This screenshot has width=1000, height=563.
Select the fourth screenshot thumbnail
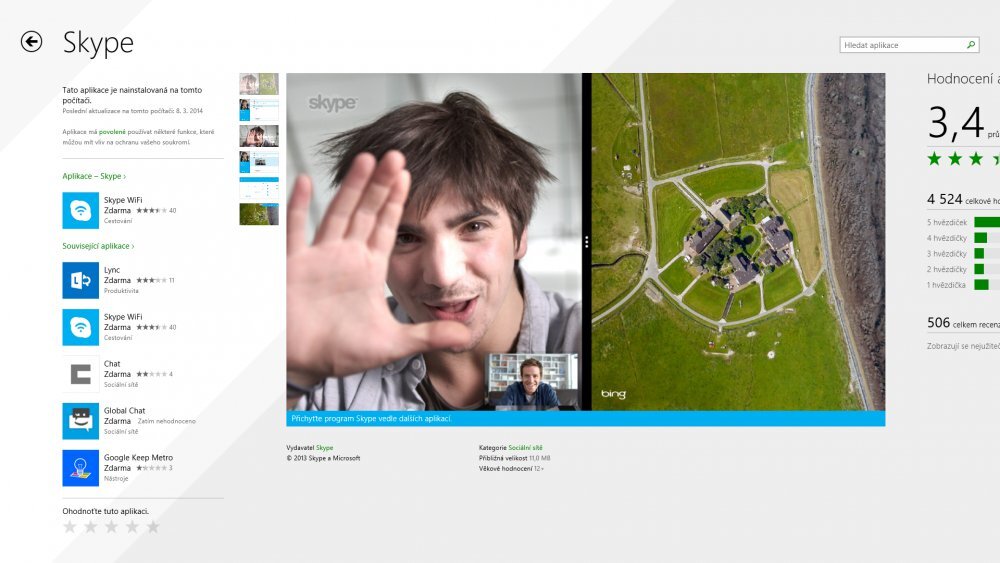point(259,162)
